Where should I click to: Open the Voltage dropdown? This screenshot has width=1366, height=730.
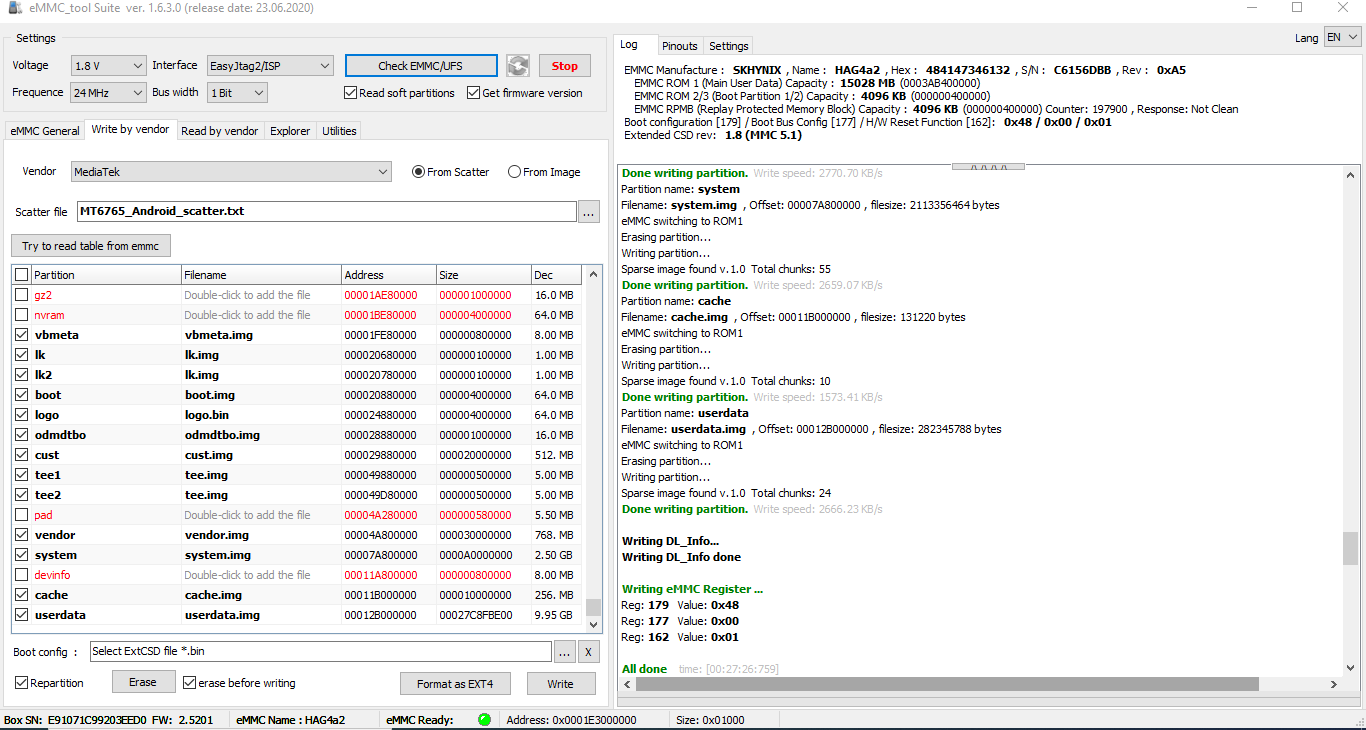[x=109, y=66]
